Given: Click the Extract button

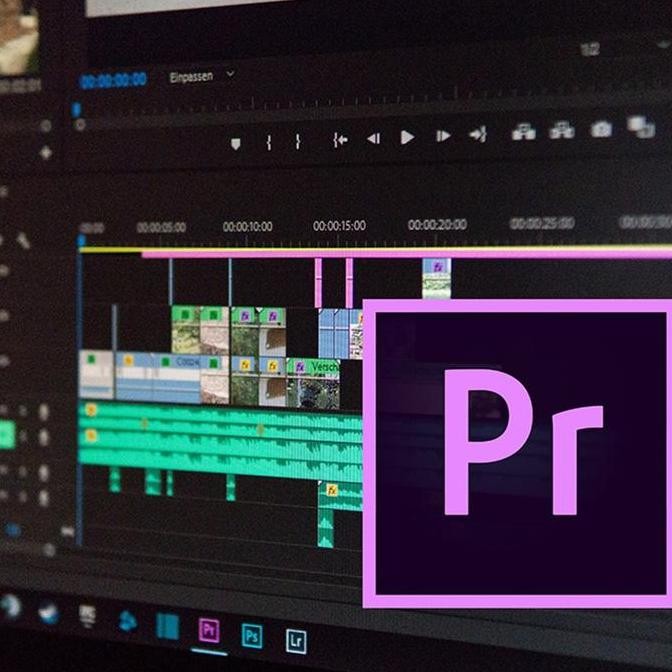Looking at the screenshot, I should 562,130.
